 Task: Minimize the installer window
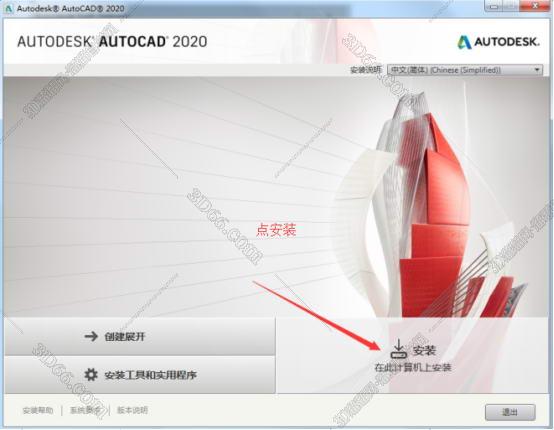point(495,6)
